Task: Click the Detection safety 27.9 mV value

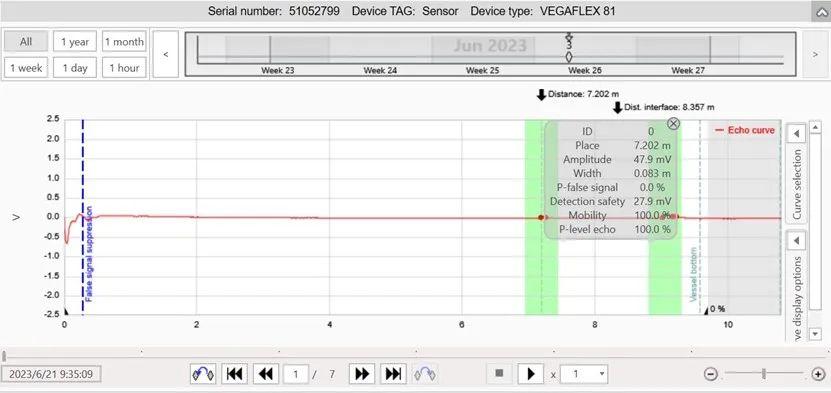Action: (x=652, y=201)
